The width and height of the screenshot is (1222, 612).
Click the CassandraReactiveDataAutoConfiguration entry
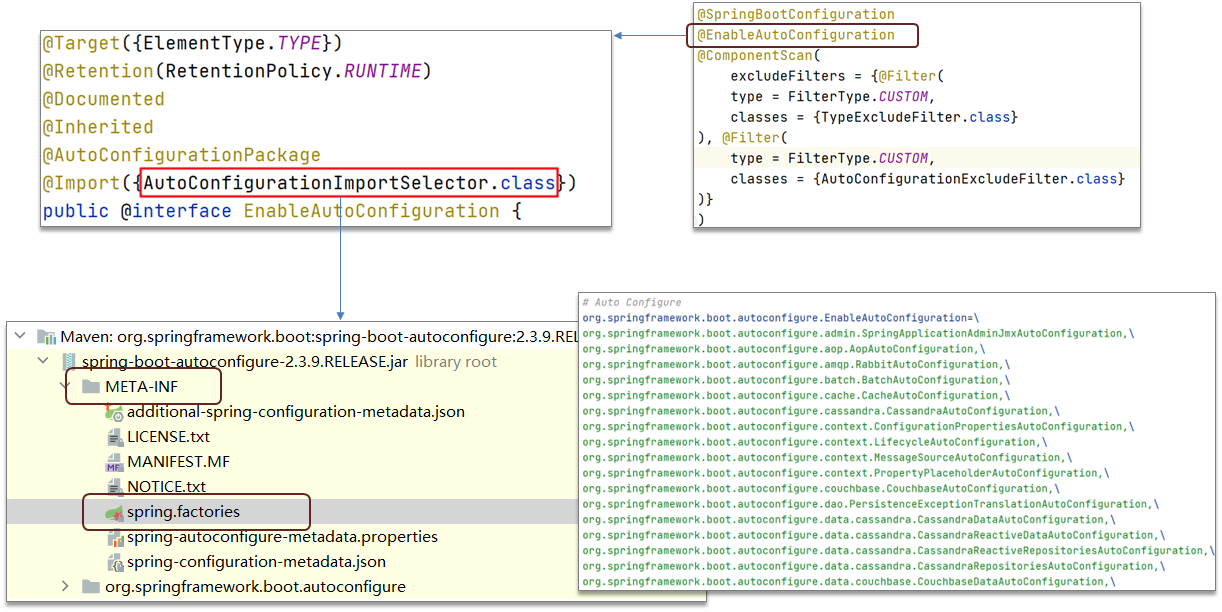click(x=874, y=535)
